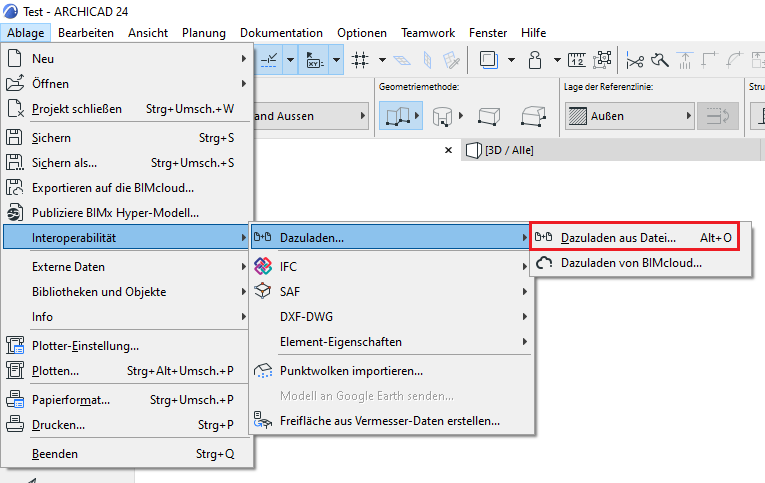Click the Dazuladen aus Datei icon
The image size is (765, 483).
click(544, 238)
